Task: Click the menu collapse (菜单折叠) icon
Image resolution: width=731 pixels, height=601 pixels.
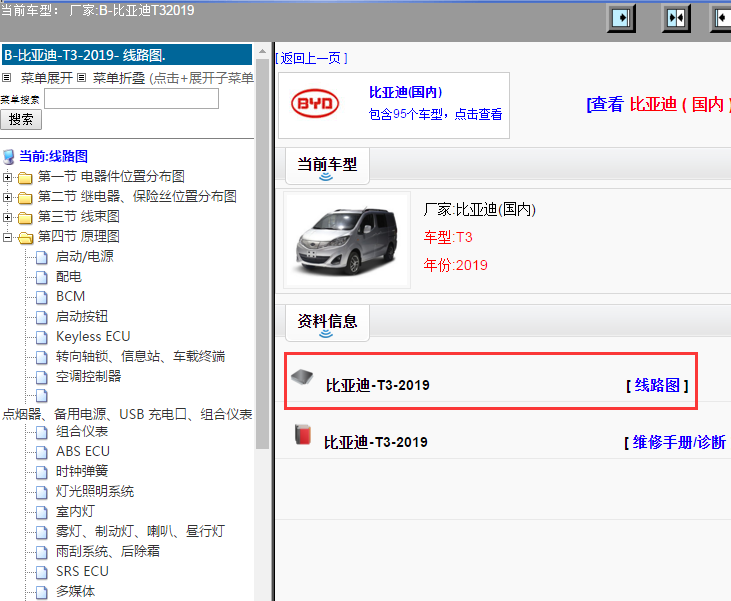Action: (x=82, y=78)
